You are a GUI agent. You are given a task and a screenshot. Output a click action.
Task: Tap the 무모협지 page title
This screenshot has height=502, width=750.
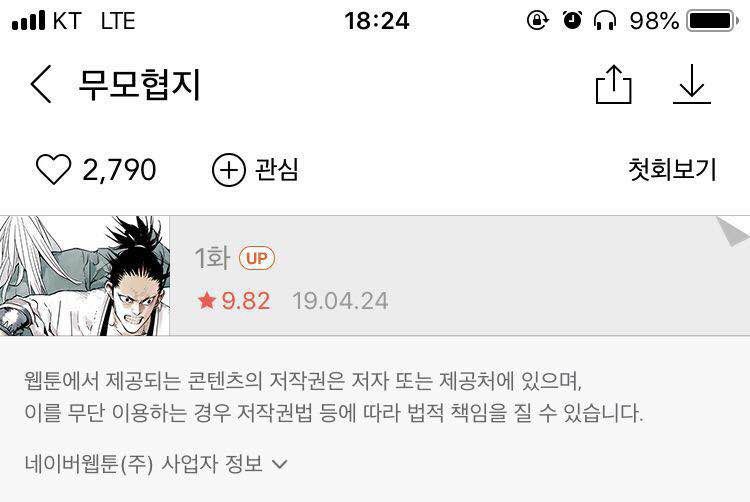click(139, 85)
